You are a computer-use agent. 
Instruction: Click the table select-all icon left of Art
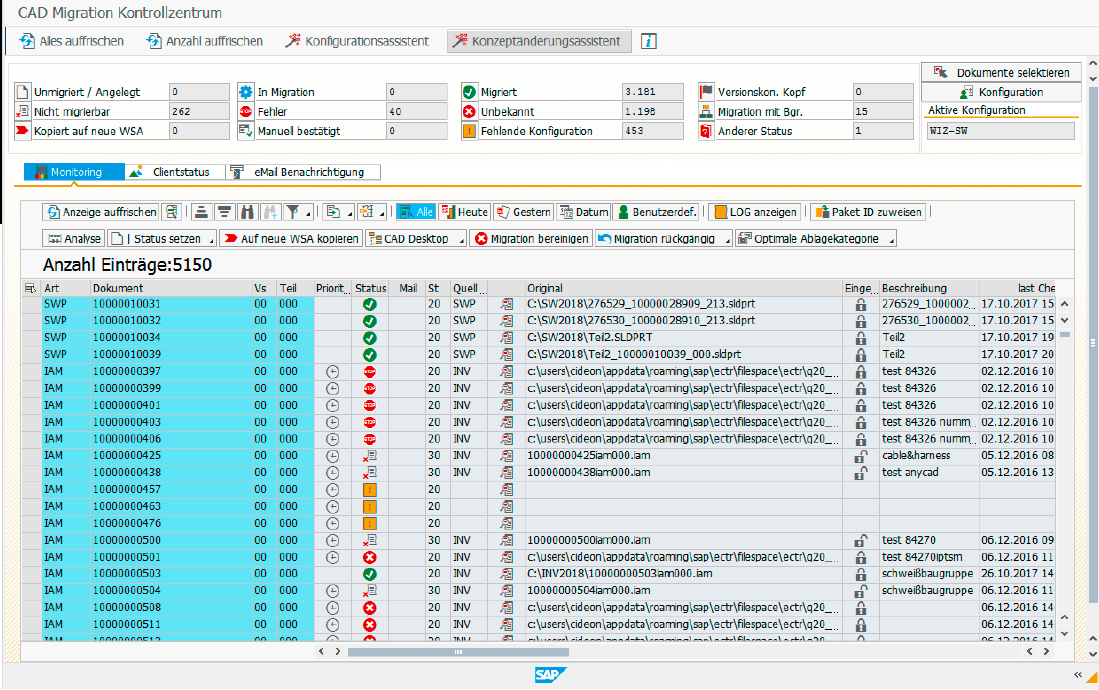pyautogui.click(x=30, y=288)
